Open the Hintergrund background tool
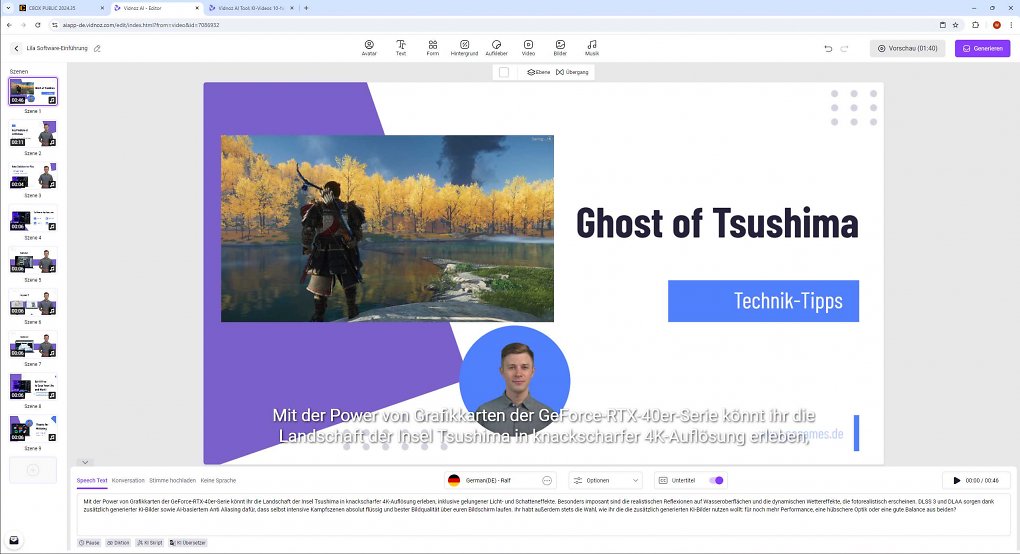The width and height of the screenshot is (1020, 554). [464, 48]
